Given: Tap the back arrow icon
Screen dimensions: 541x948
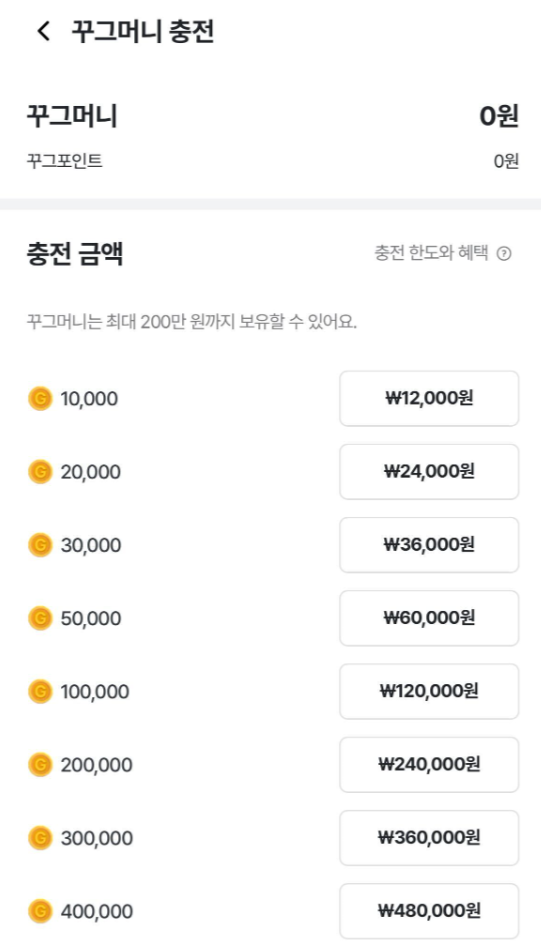Looking at the screenshot, I should [43, 31].
